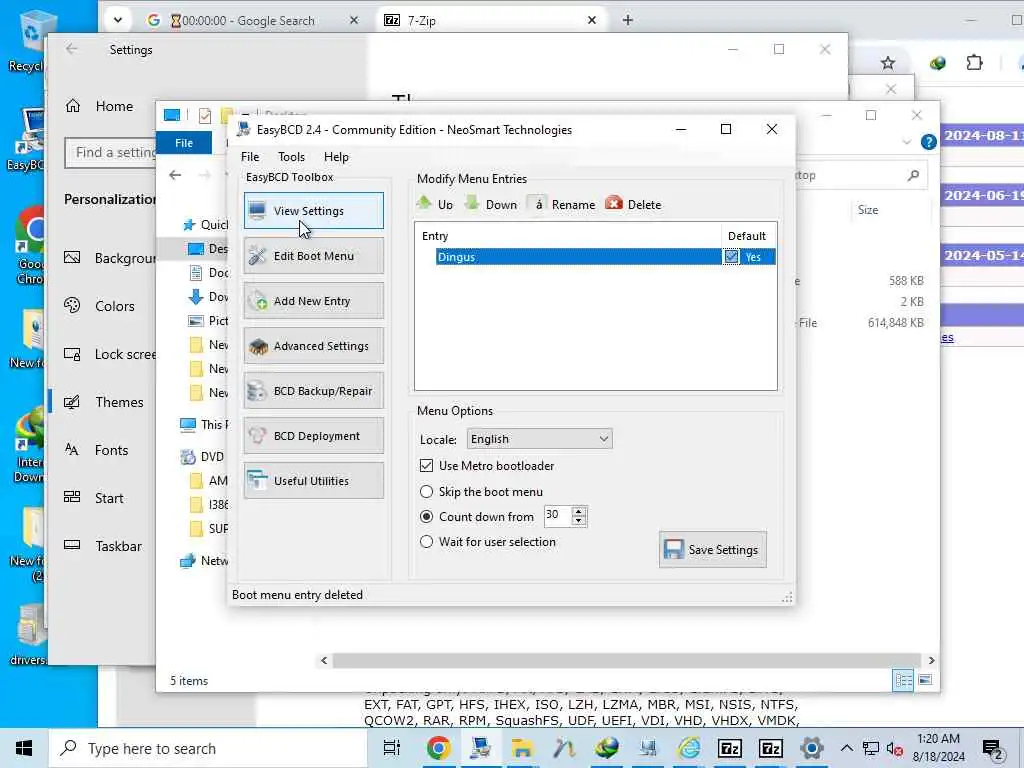1024x768 pixels.
Task: Click Explorer horizontal scrollbar left arrow
Action: tap(324, 661)
